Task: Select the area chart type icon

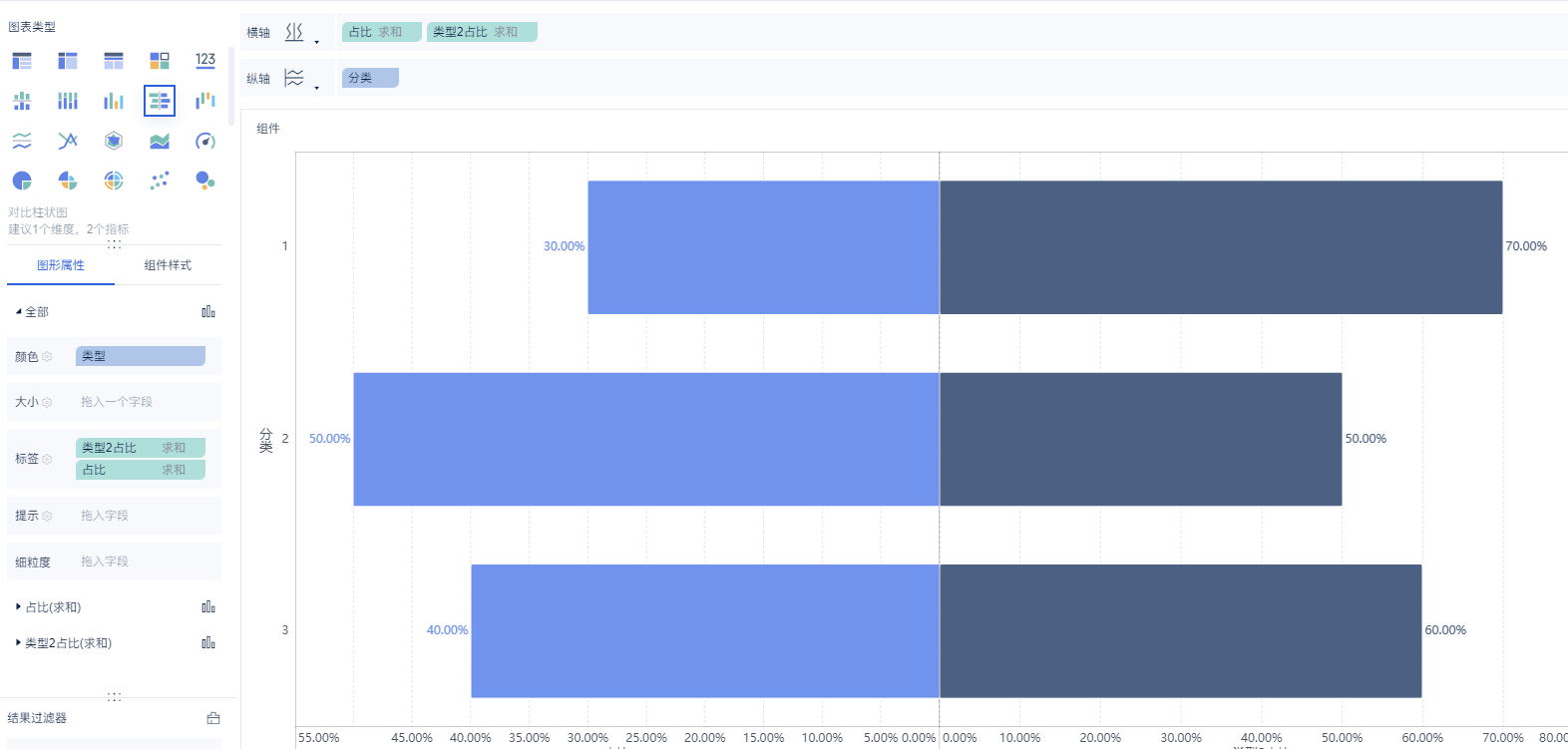Action: [x=160, y=141]
